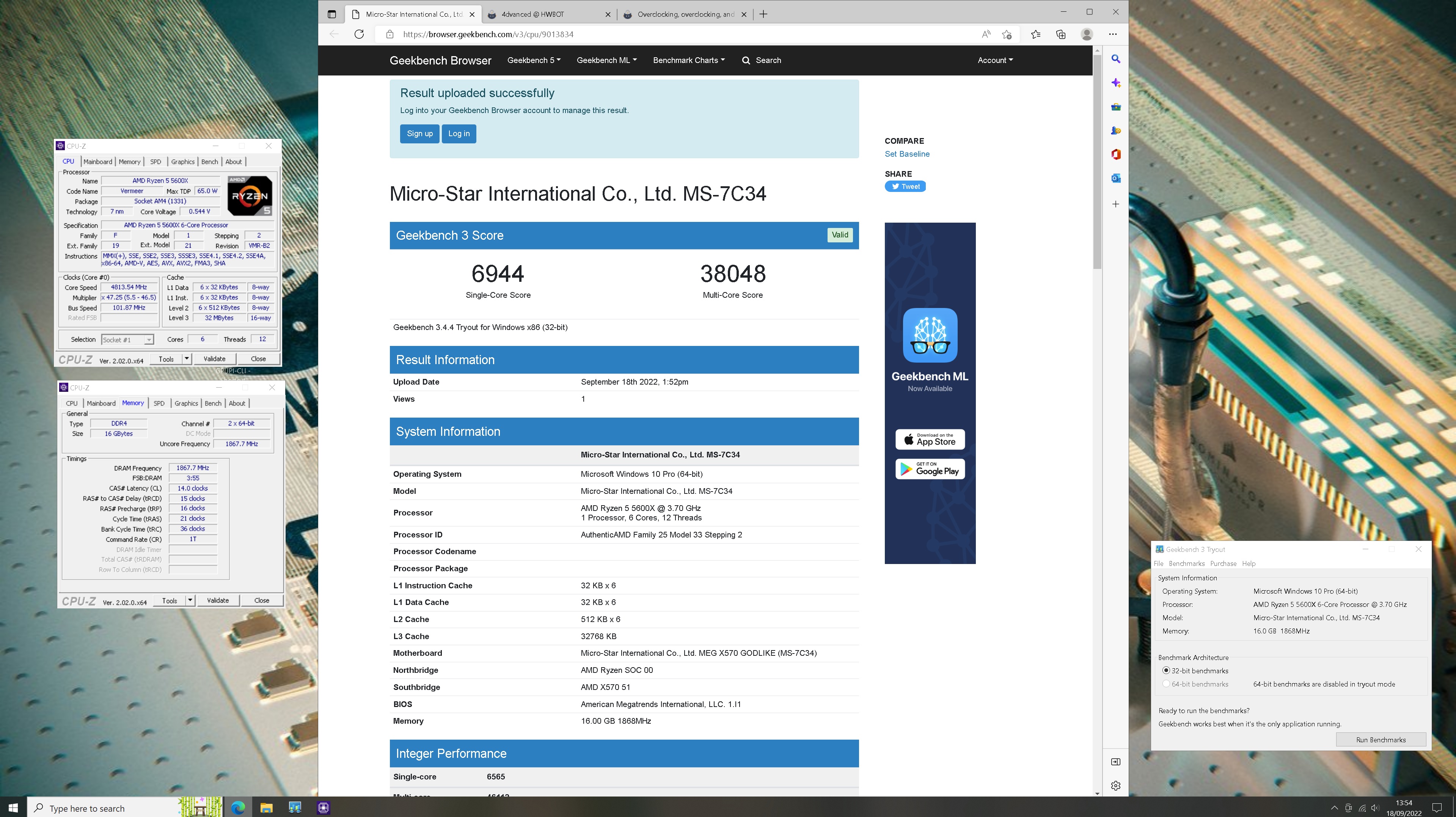Click the Geekbench Browser home link
This screenshot has width=1456, height=817.
tap(440, 61)
